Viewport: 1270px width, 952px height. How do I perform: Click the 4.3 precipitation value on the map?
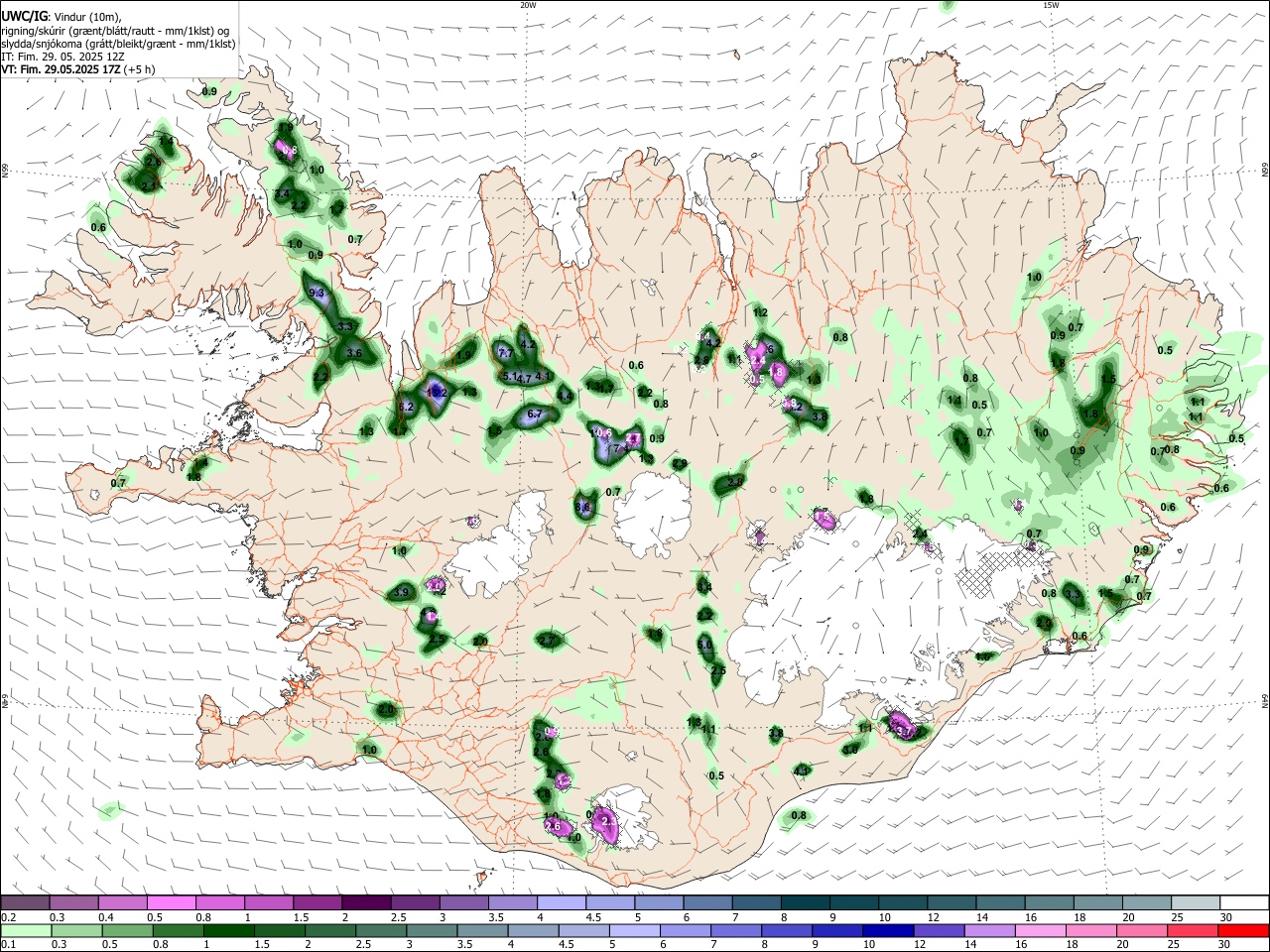pyautogui.click(x=802, y=770)
